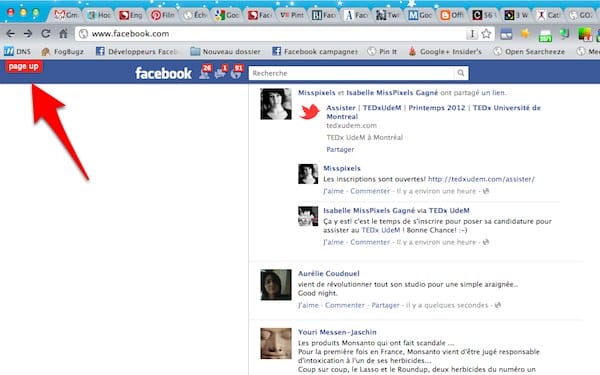Open the Youri Messen-Jaschin profile name
This screenshot has height=375, width=600.
[337, 332]
